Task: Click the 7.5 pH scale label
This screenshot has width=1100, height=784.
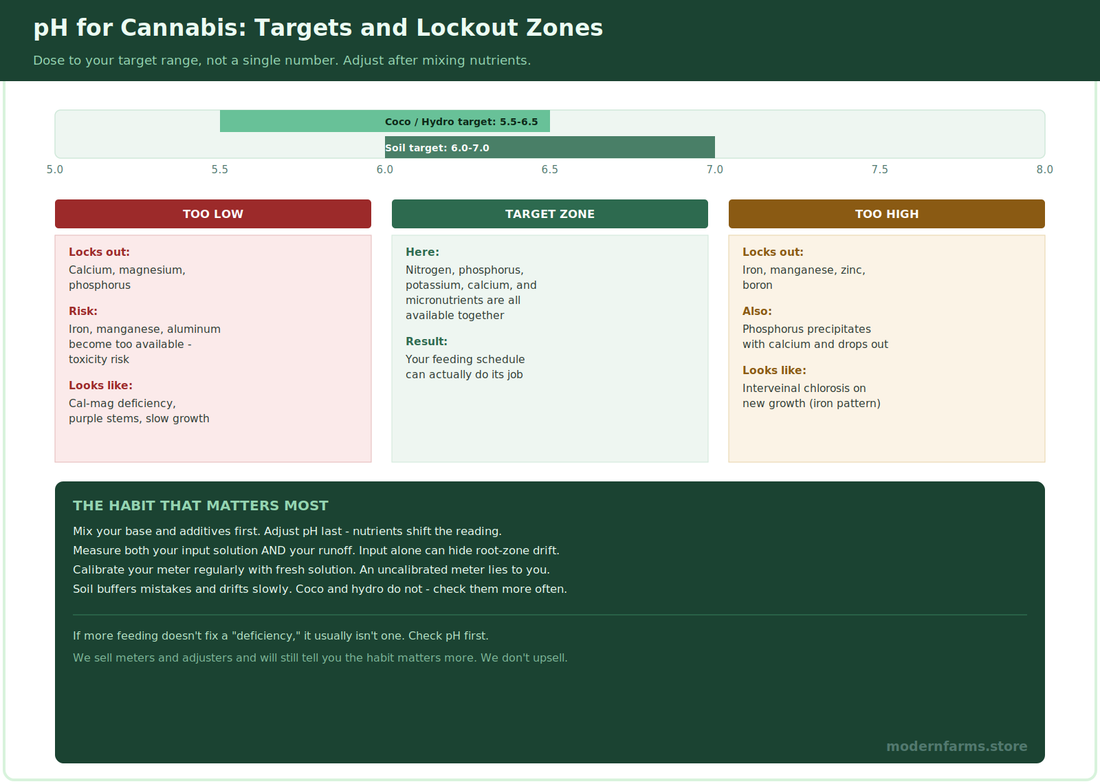Action: tap(879, 170)
